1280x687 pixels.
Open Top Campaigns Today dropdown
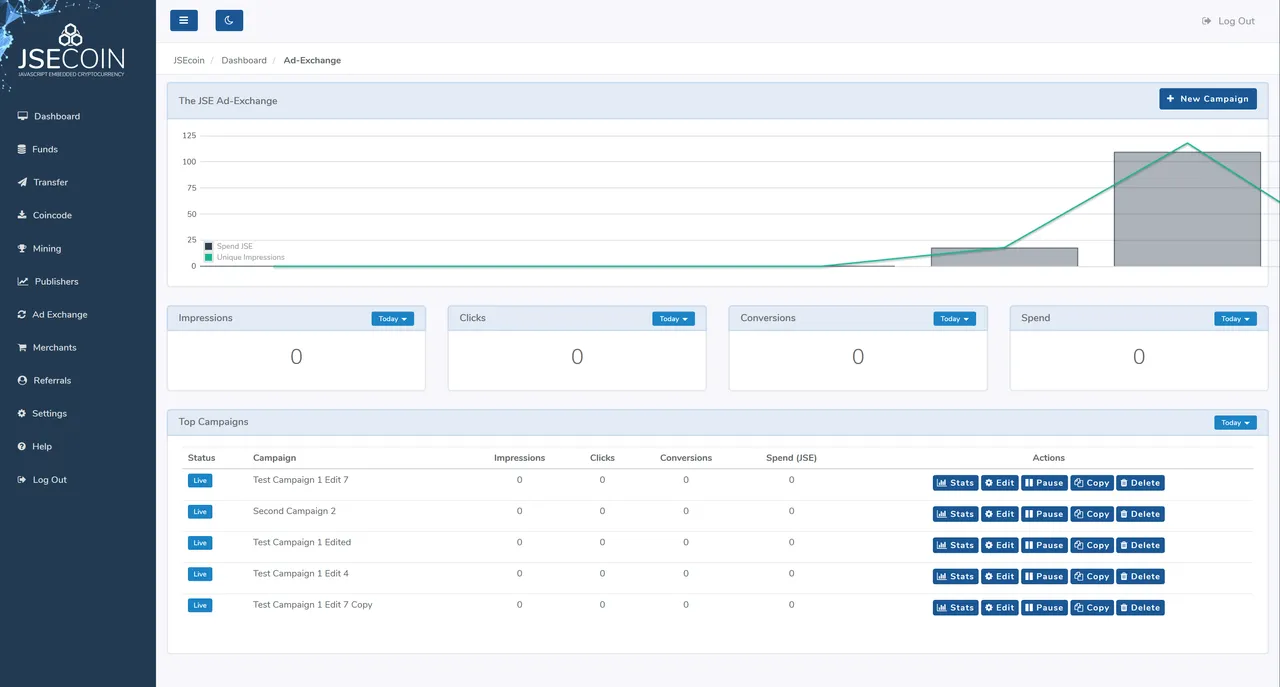pos(1235,423)
